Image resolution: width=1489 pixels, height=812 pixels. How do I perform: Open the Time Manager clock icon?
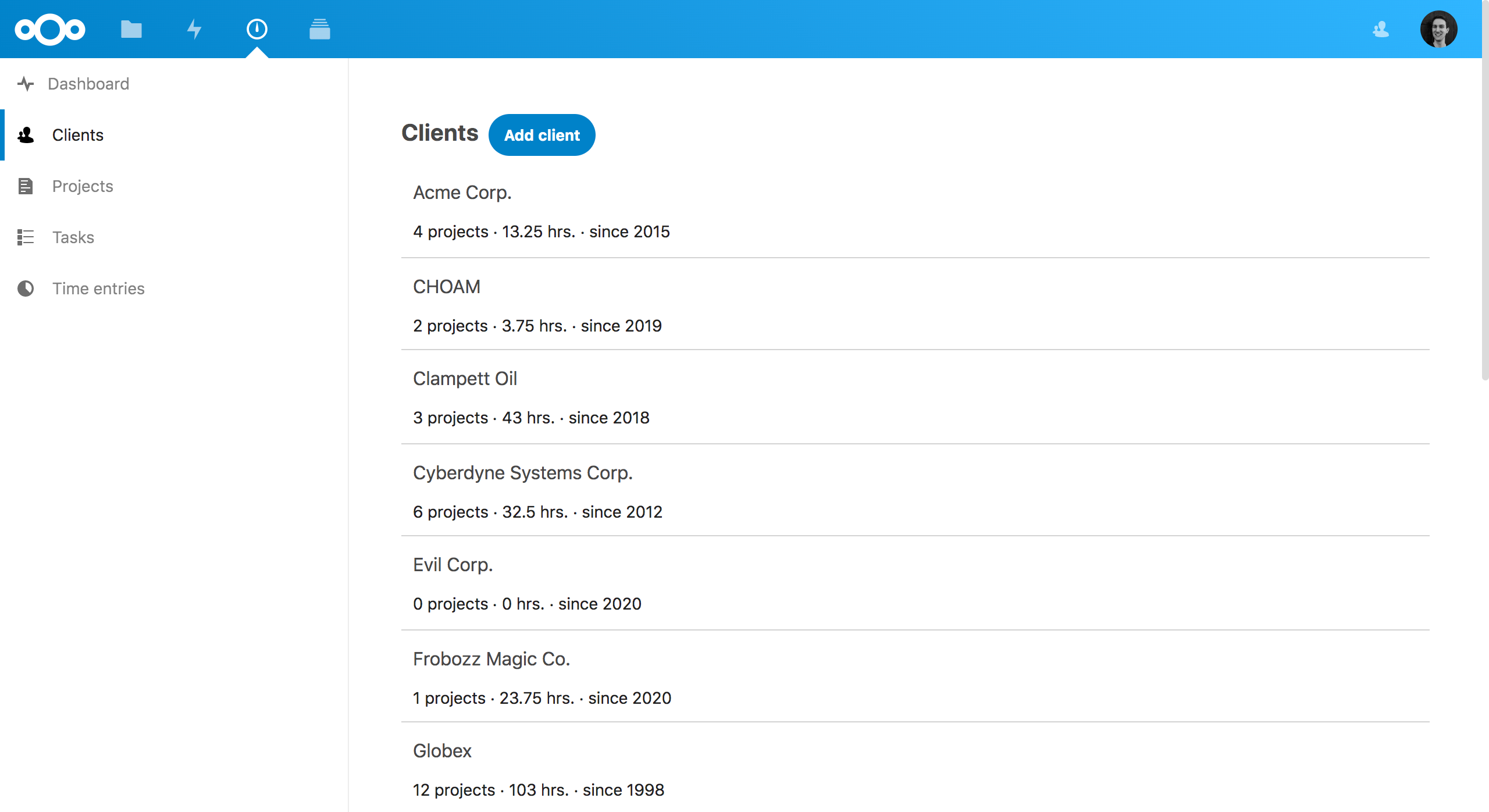click(x=257, y=29)
